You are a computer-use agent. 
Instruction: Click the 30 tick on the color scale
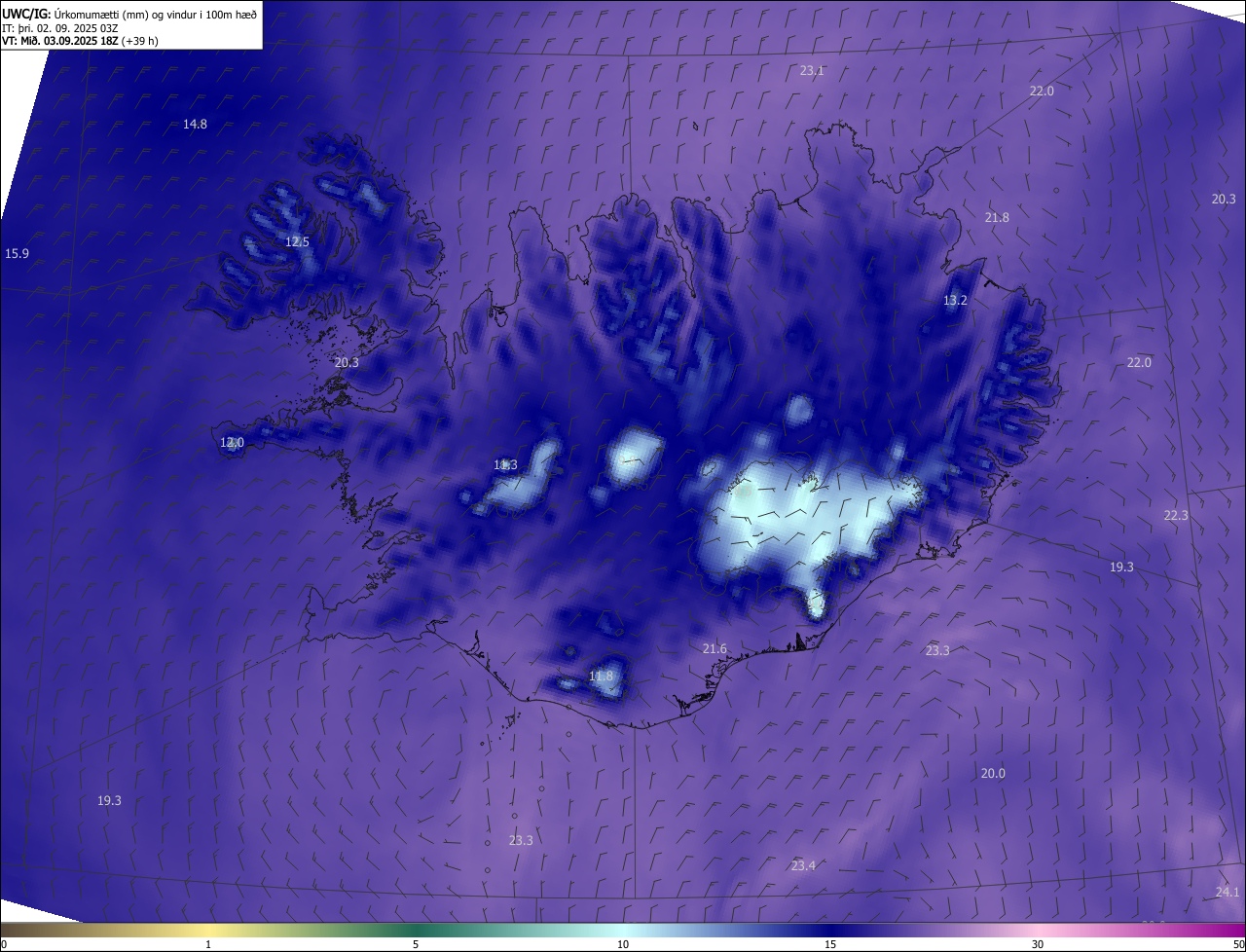click(x=1038, y=944)
